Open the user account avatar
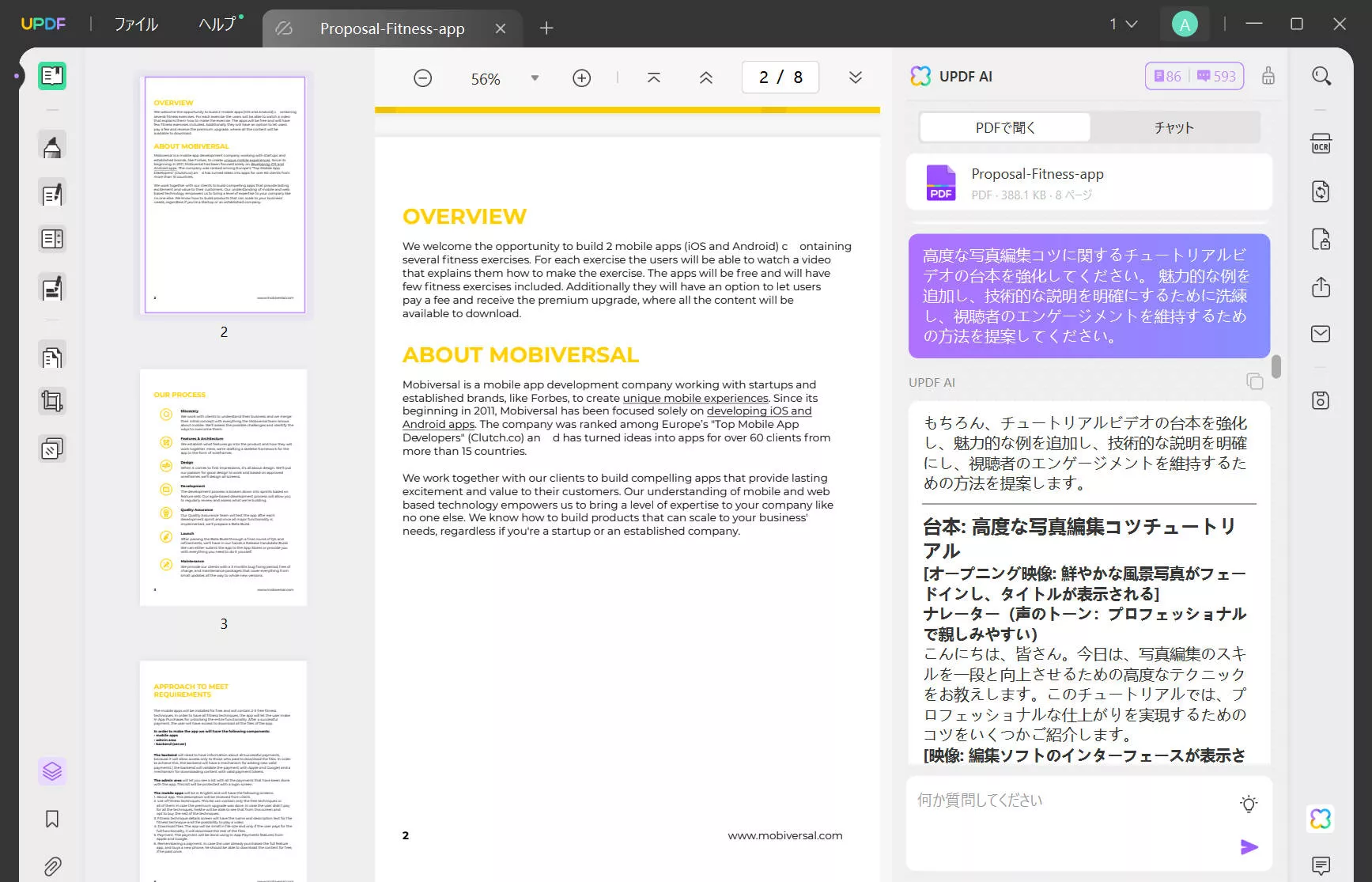Screen dimensions: 1372x882 1185,25
